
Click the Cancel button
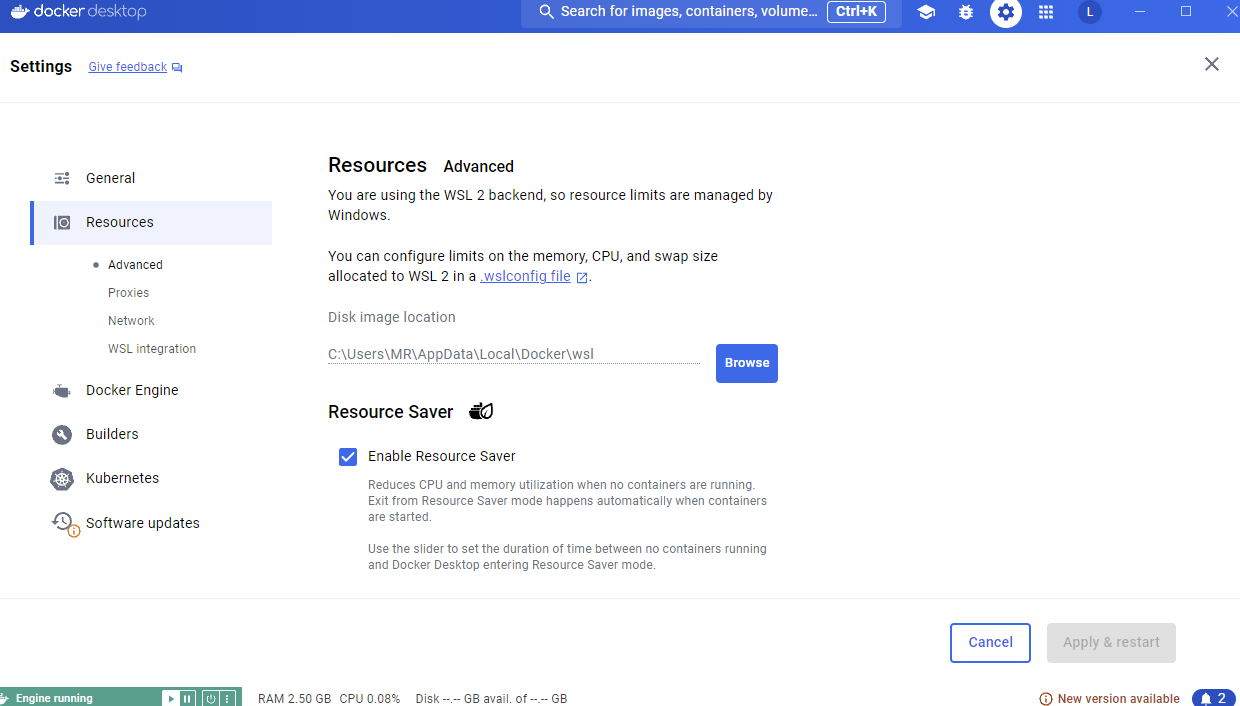[x=990, y=643]
